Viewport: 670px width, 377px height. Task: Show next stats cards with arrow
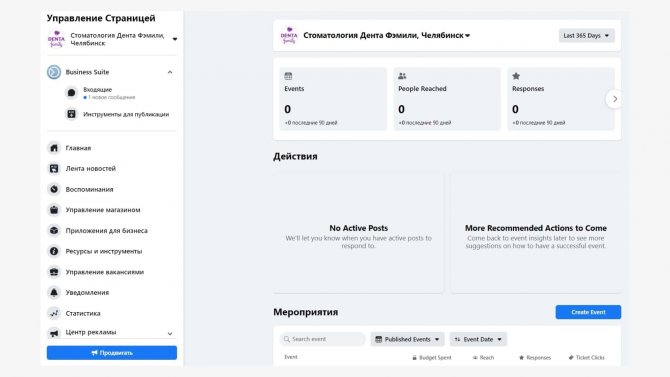614,99
